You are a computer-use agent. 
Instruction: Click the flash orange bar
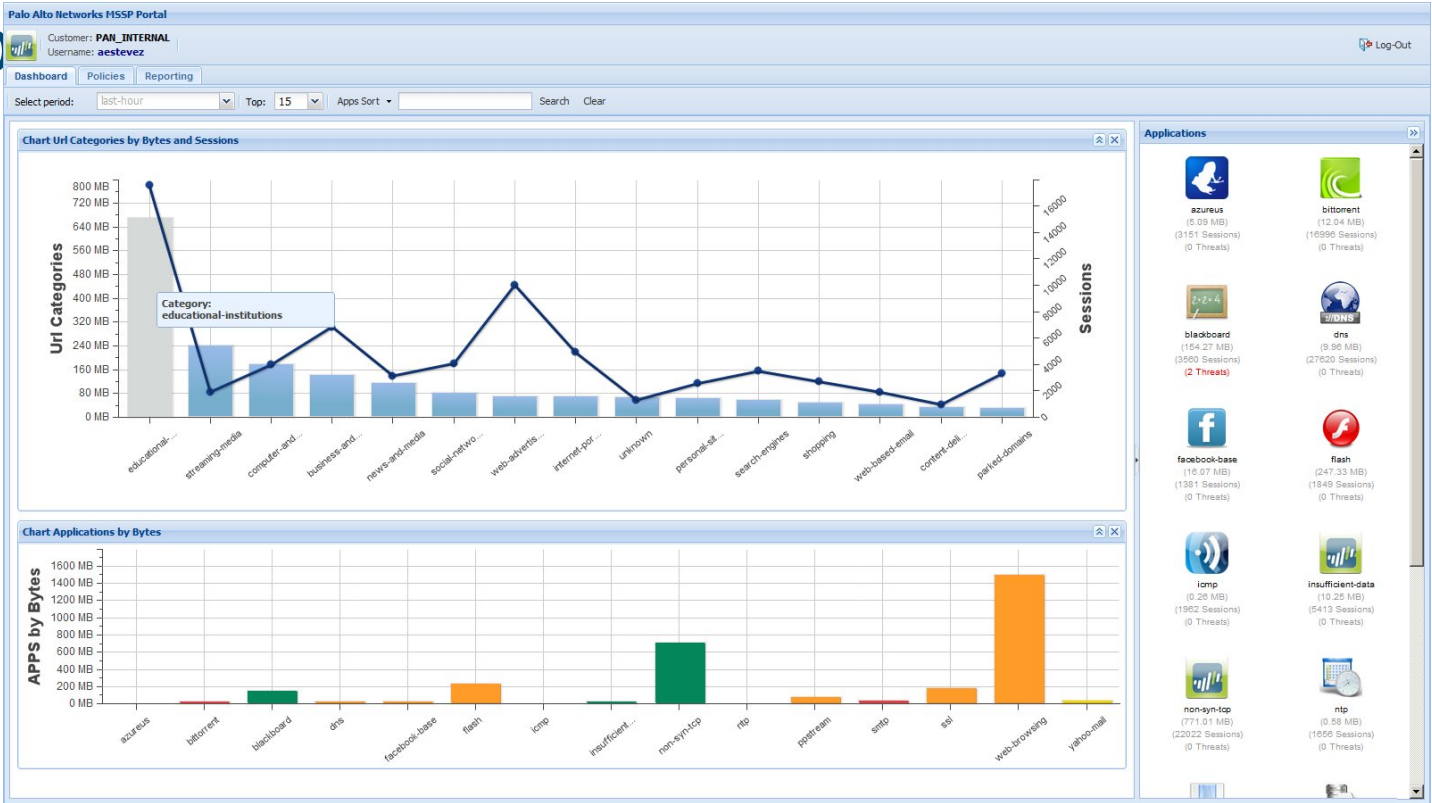point(476,693)
